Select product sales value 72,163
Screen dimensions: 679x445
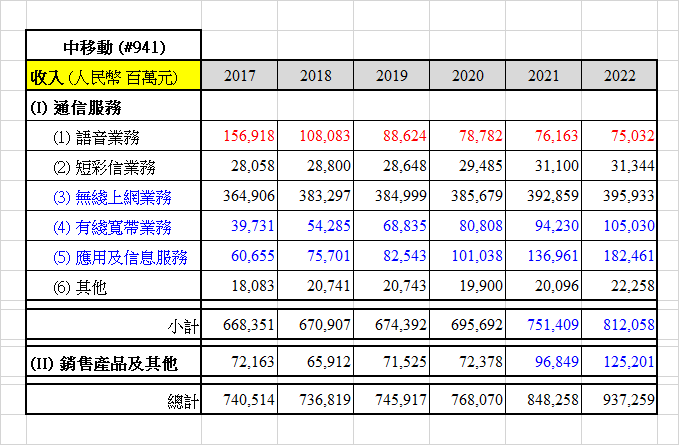tap(252, 361)
